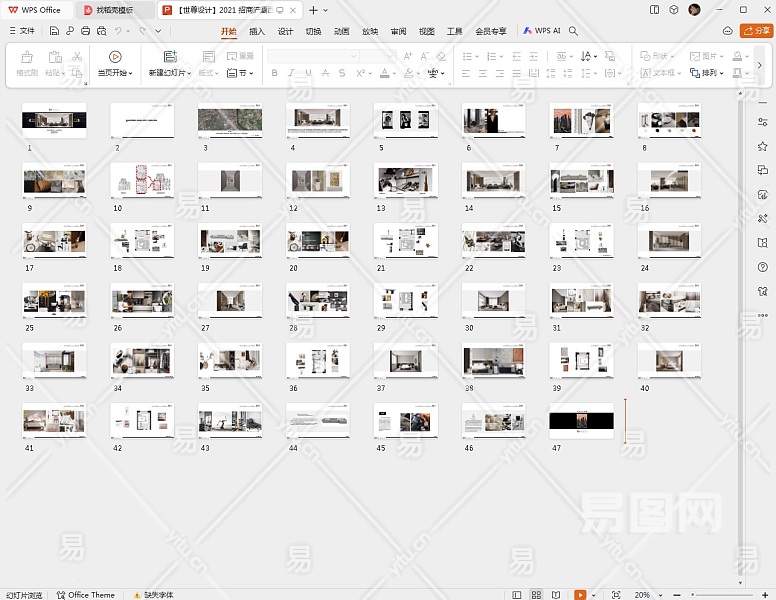Start slideshow from the 当页开始 play icon

pyautogui.click(x=115, y=57)
